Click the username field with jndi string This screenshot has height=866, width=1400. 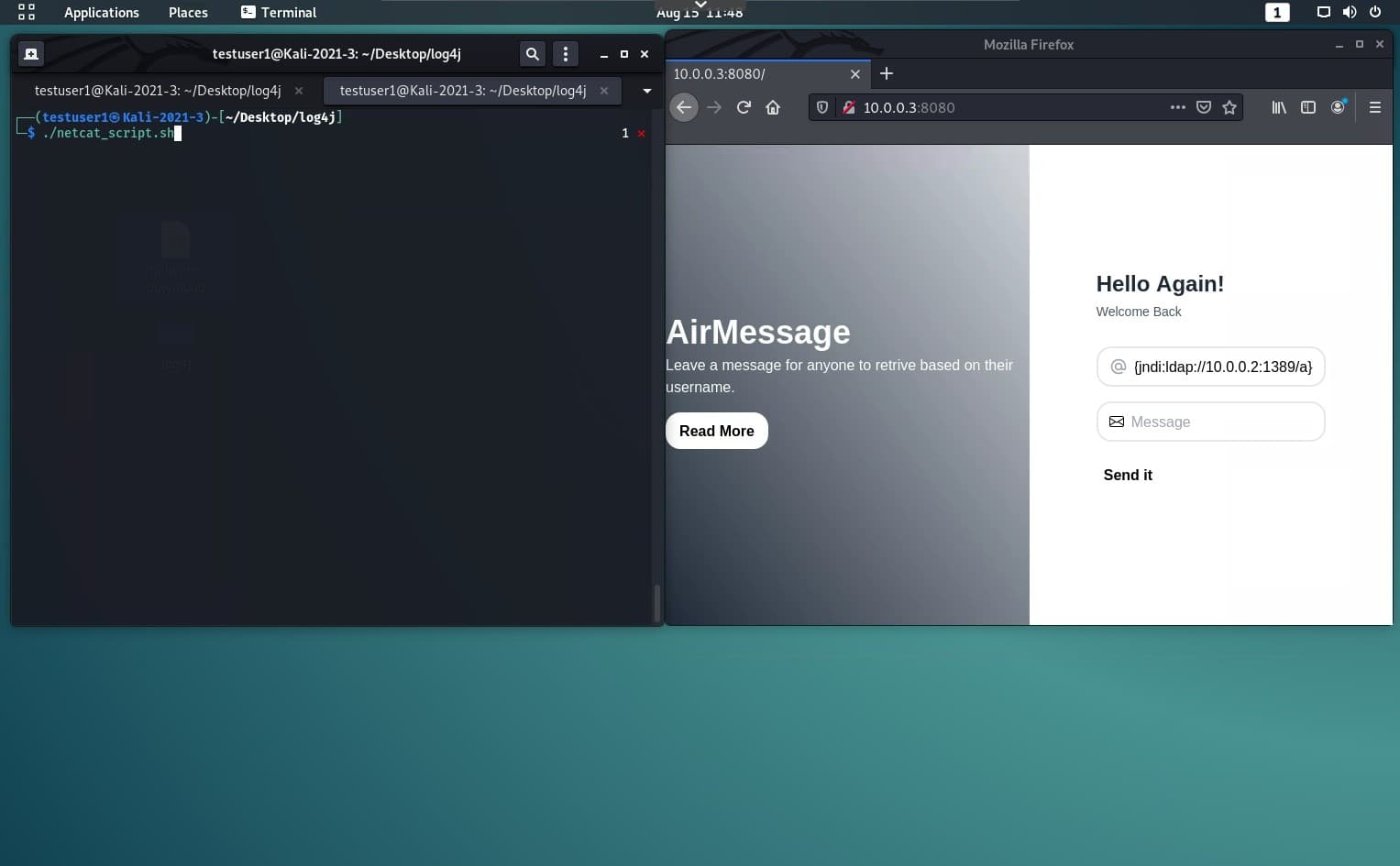click(1211, 367)
